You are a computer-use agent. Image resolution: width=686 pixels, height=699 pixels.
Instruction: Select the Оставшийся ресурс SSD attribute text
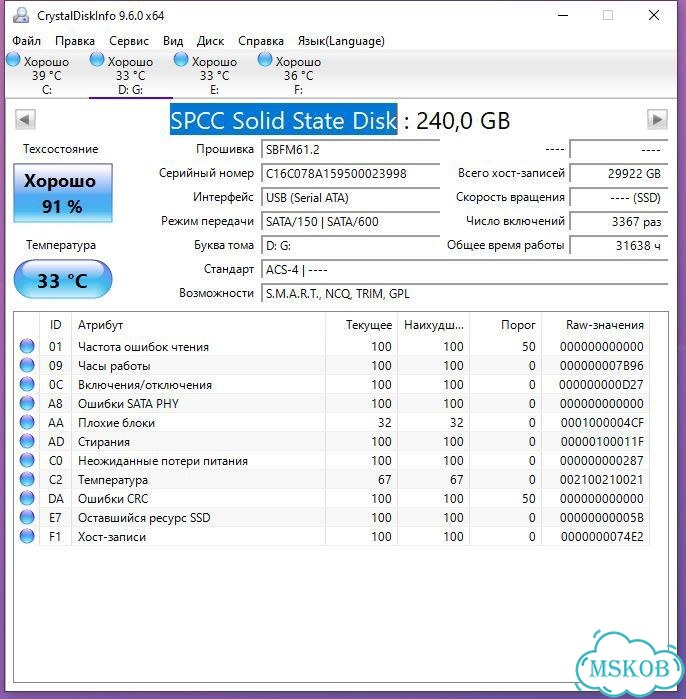click(x=144, y=518)
